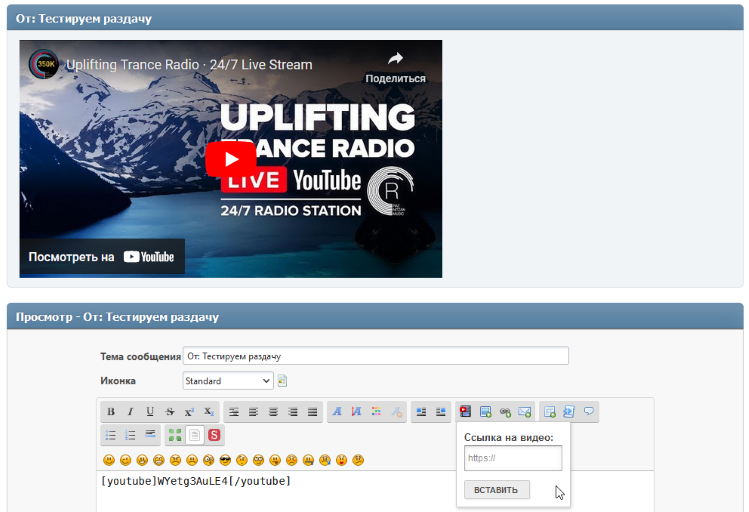Open the font face dropdown icon
749x512 pixels.
(337, 411)
